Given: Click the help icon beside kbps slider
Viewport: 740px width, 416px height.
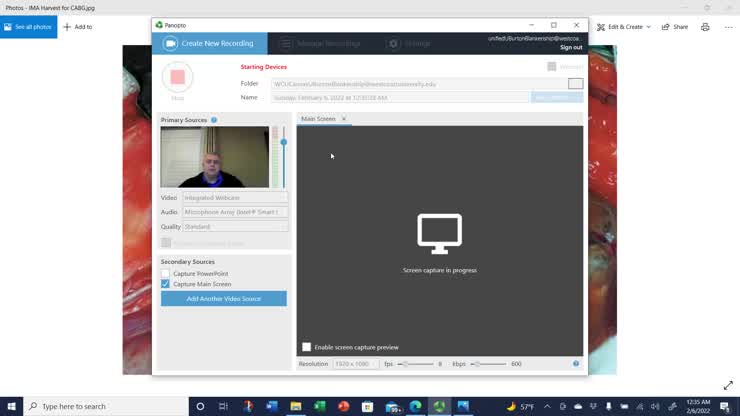Looking at the screenshot, I should [x=576, y=364].
